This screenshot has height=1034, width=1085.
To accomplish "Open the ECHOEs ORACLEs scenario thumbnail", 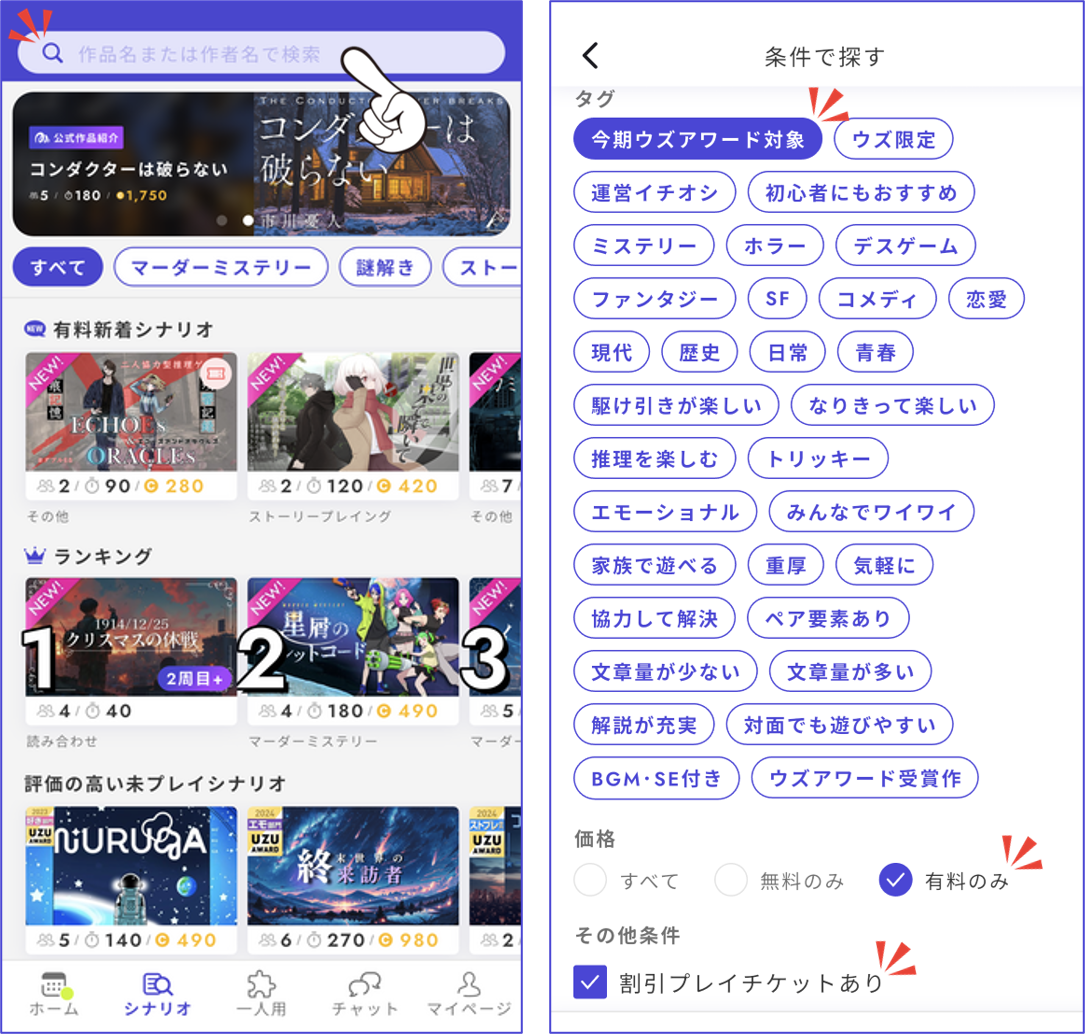I will tap(131, 412).
